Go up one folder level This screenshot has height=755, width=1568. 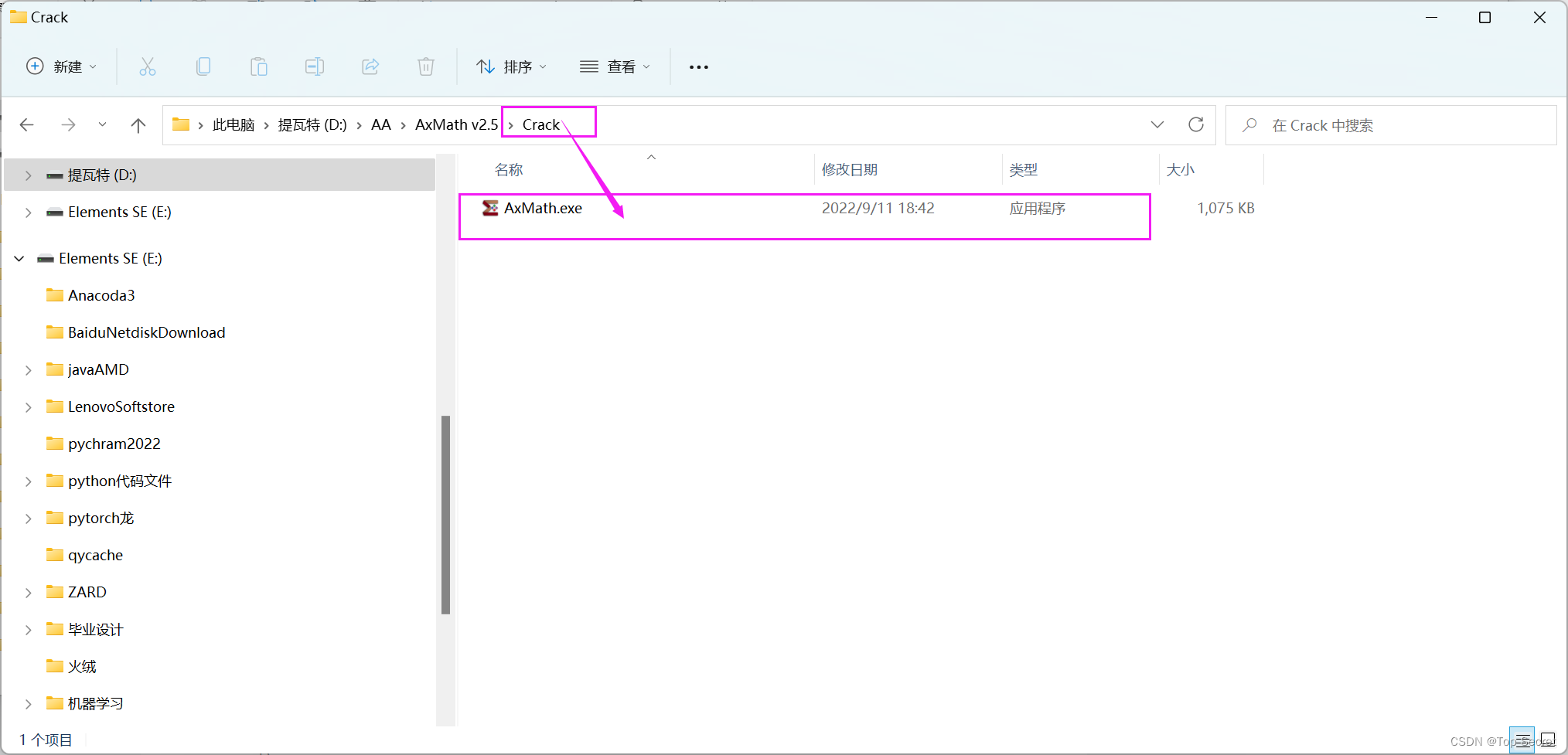pos(138,125)
